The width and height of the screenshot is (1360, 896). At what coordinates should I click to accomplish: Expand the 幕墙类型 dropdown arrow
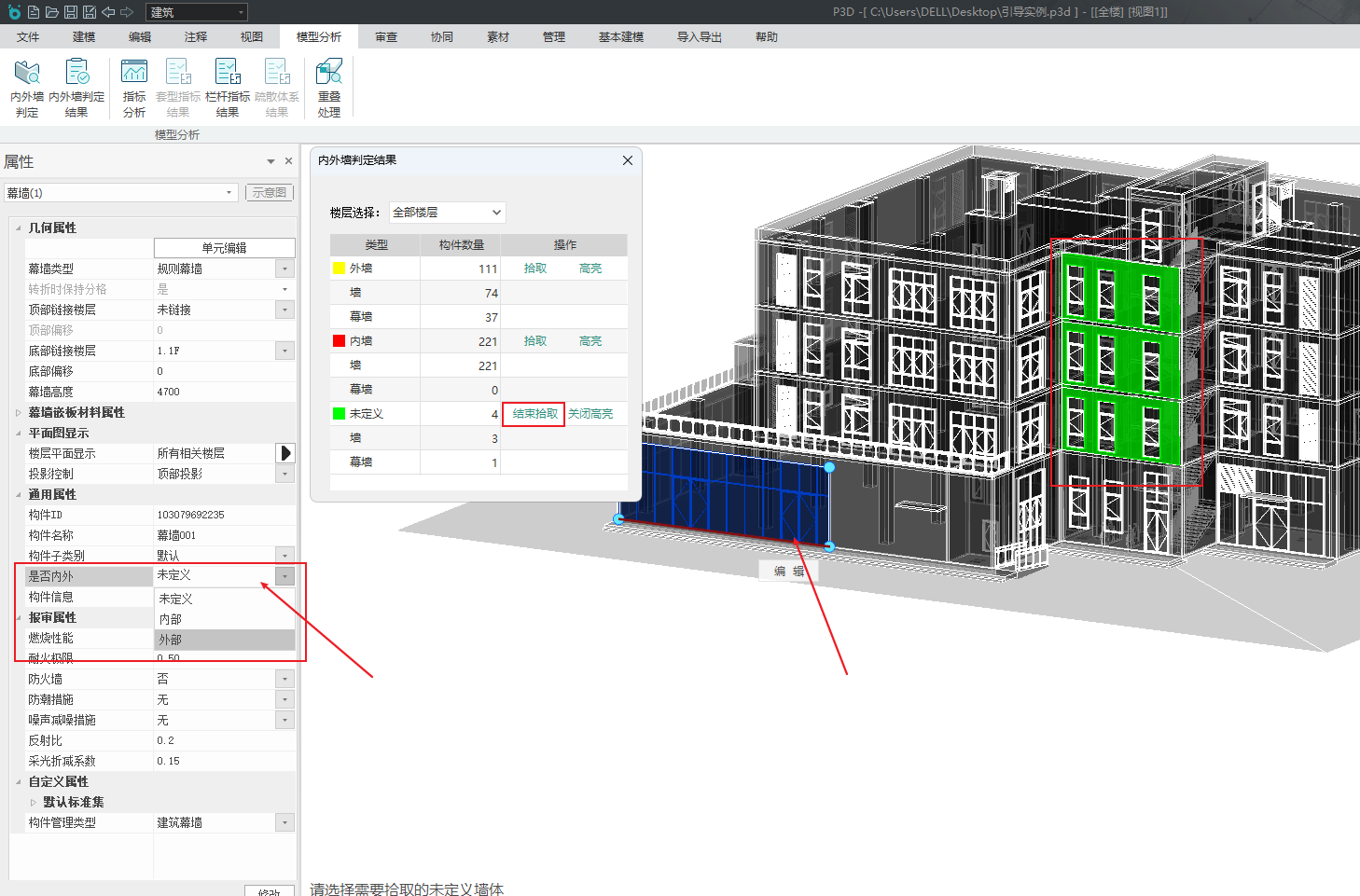click(285, 269)
